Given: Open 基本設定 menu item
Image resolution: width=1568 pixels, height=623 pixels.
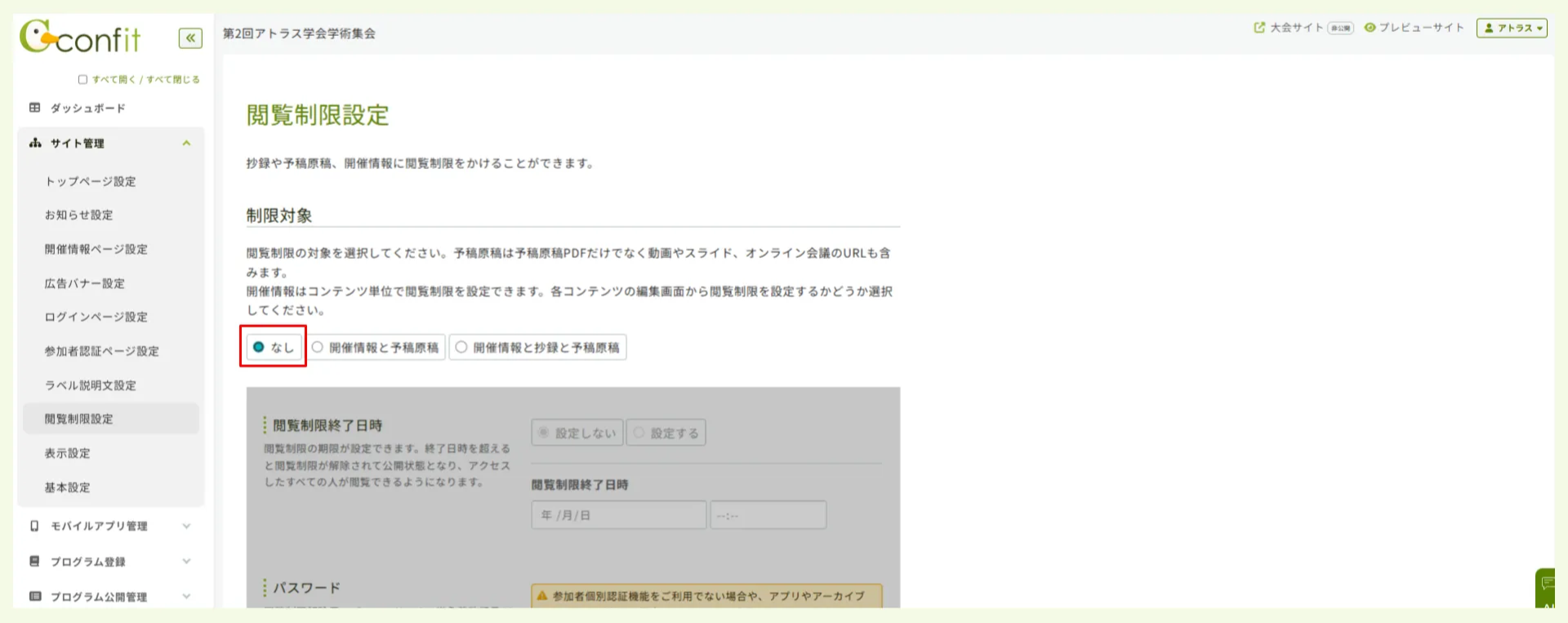Looking at the screenshot, I should coord(67,487).
